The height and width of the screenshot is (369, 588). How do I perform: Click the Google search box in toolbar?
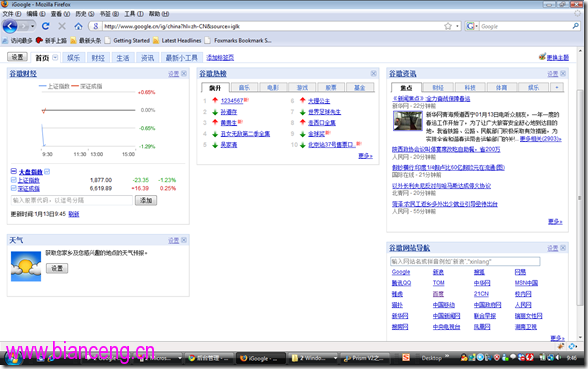(x=525, y=26)
